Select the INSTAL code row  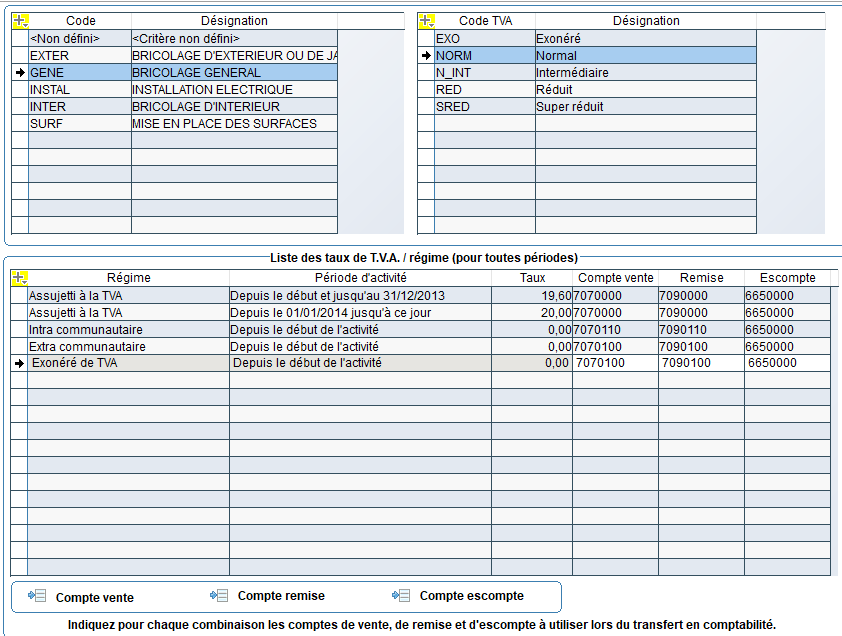pyautogui.click(x=175, y=90)
